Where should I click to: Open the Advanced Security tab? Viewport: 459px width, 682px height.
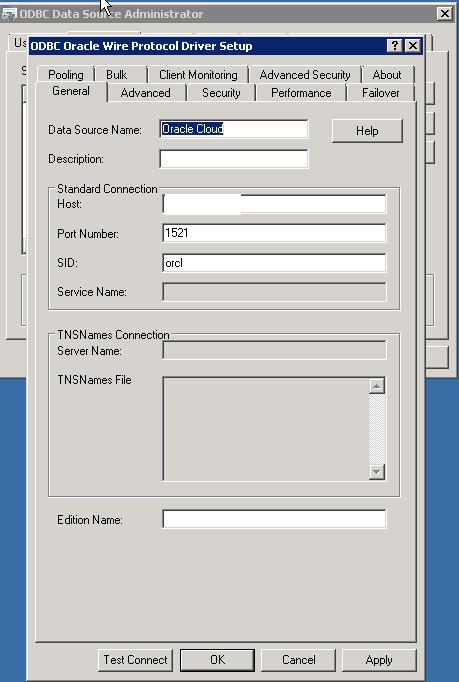point(305,75)
